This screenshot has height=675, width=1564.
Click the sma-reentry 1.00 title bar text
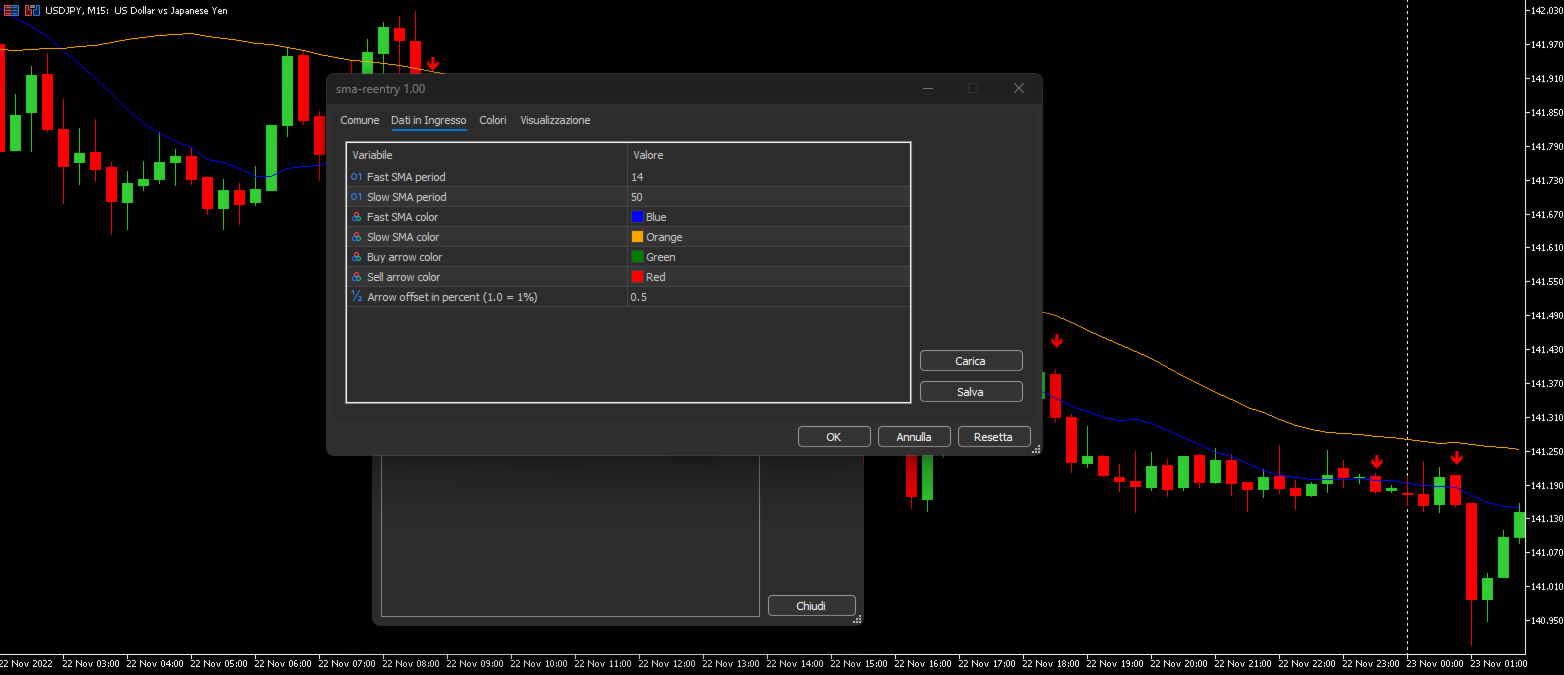tap(380, 89)
